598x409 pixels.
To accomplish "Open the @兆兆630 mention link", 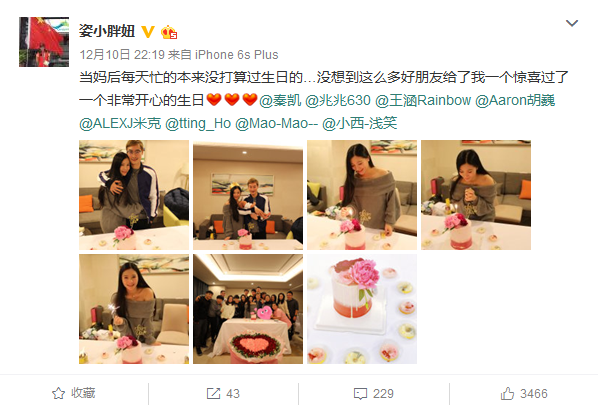I will pyautogui.click(x=338, y=100).
